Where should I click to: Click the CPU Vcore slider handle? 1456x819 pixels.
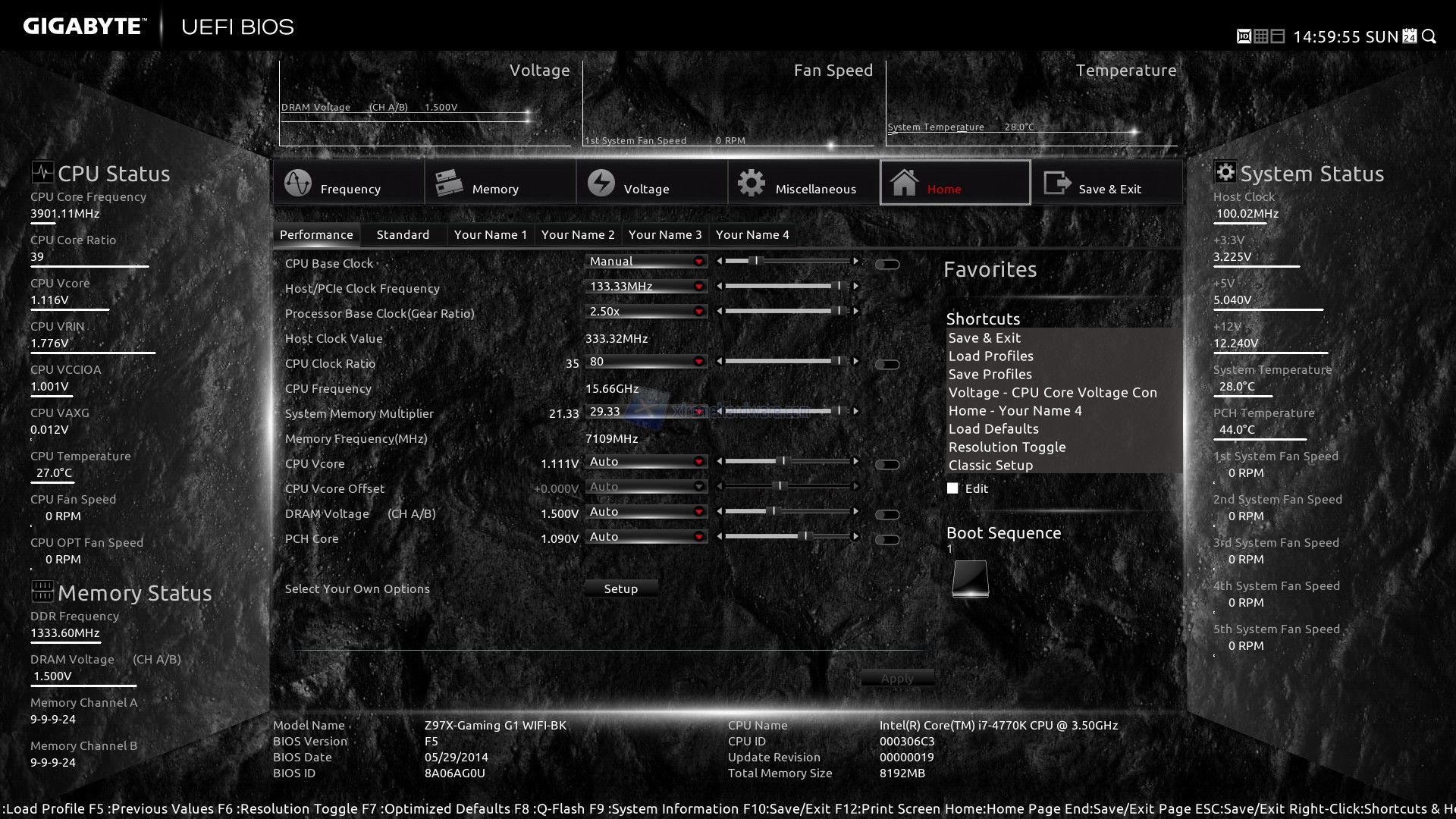[783, 461]
